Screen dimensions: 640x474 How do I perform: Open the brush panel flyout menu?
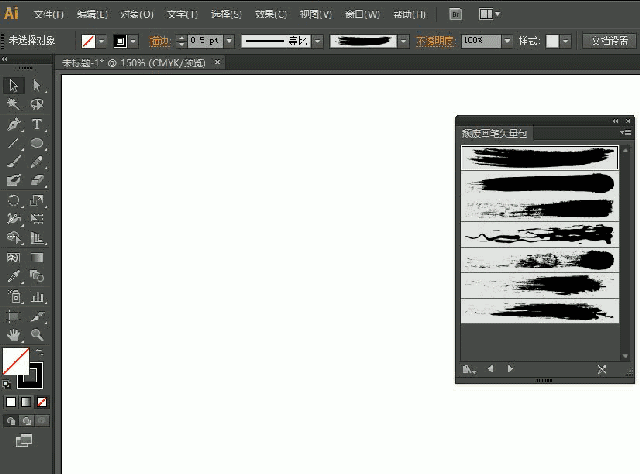tap(627, 132)
